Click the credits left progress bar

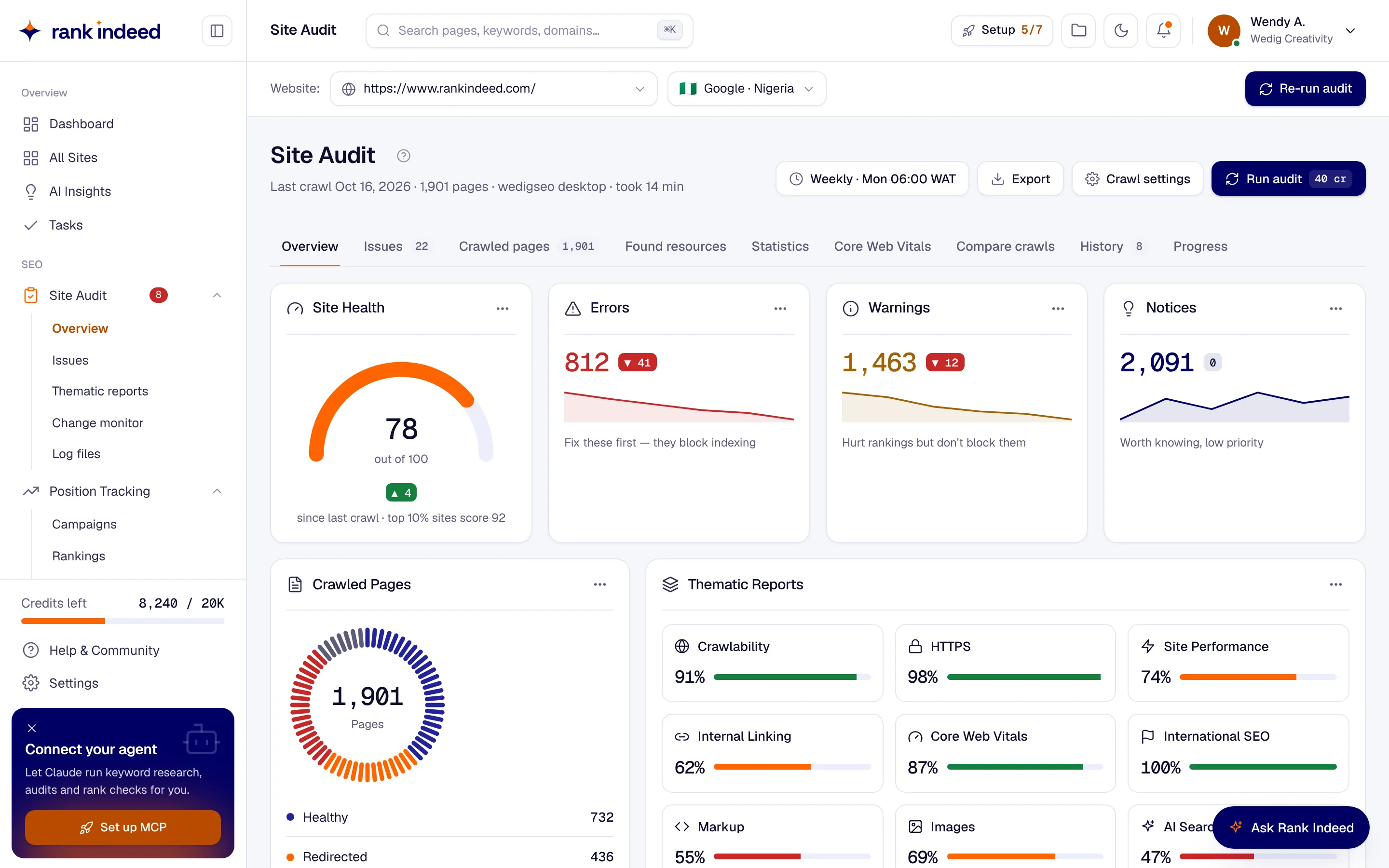point(123,621)
